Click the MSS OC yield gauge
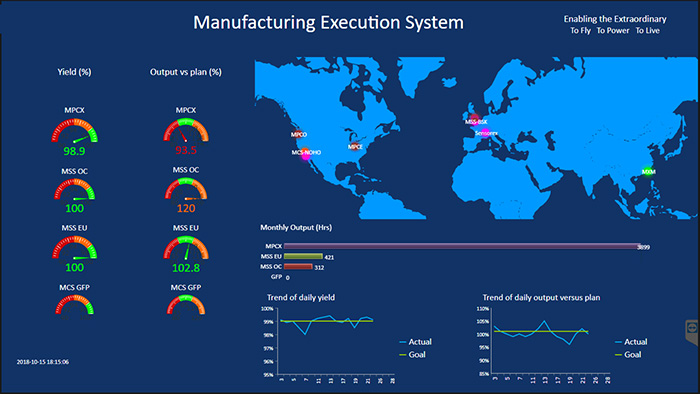 tap(75, 190)
